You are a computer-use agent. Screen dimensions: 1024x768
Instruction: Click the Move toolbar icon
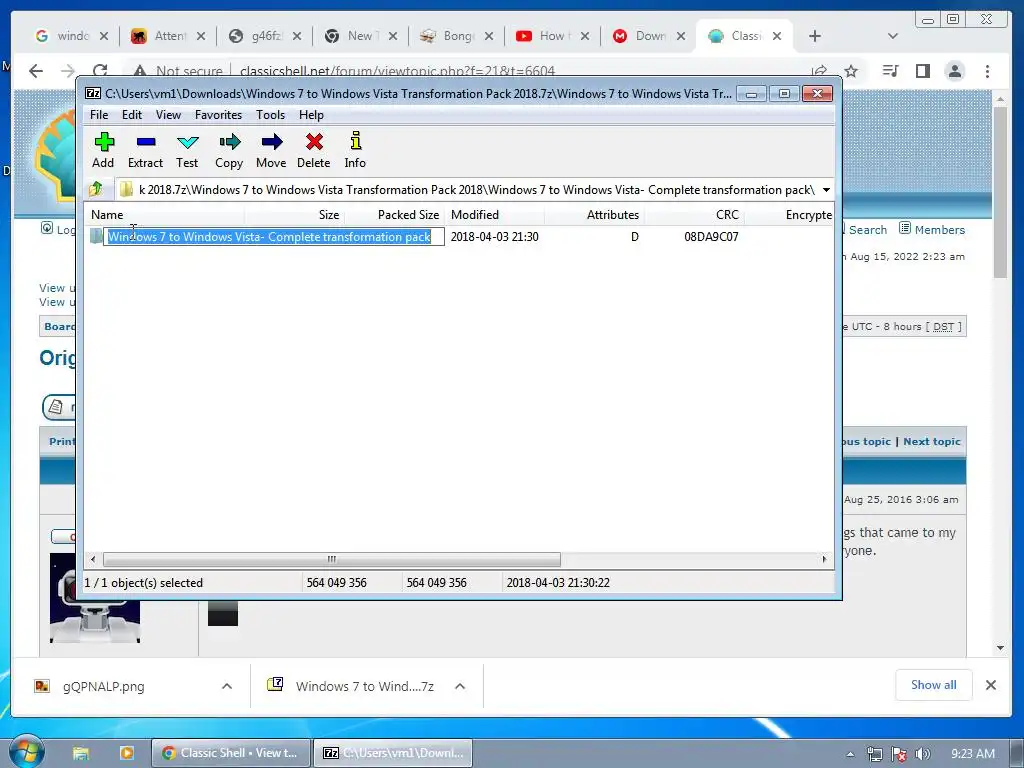(271, 150)
